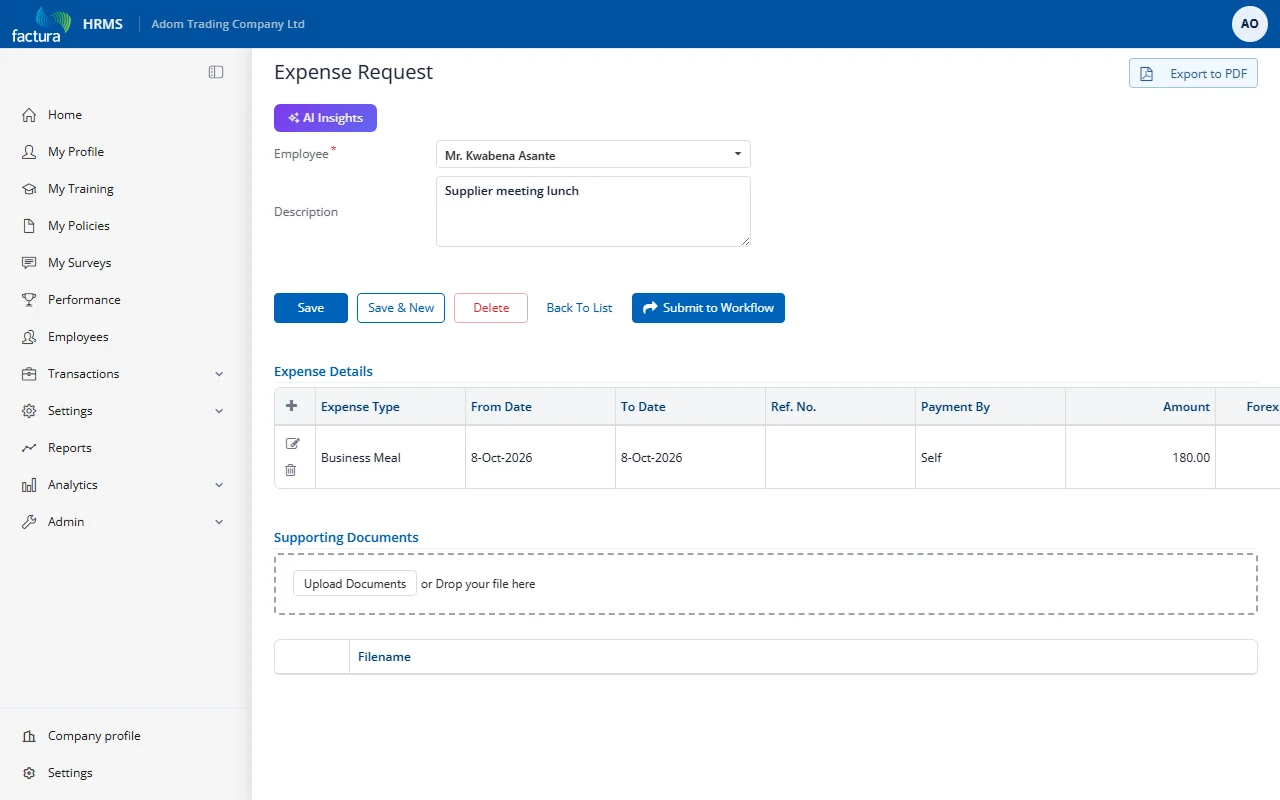Click the Upload Documents button
The height and width of the screenshot is (800, 1280).
point(355,584)
